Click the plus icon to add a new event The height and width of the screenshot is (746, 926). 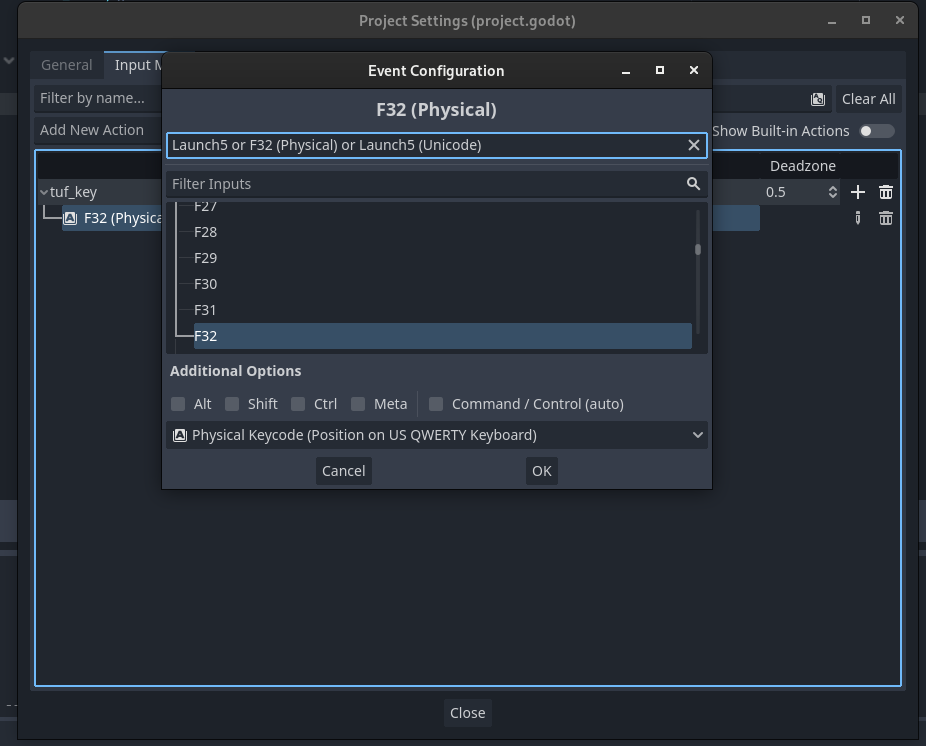857,192
